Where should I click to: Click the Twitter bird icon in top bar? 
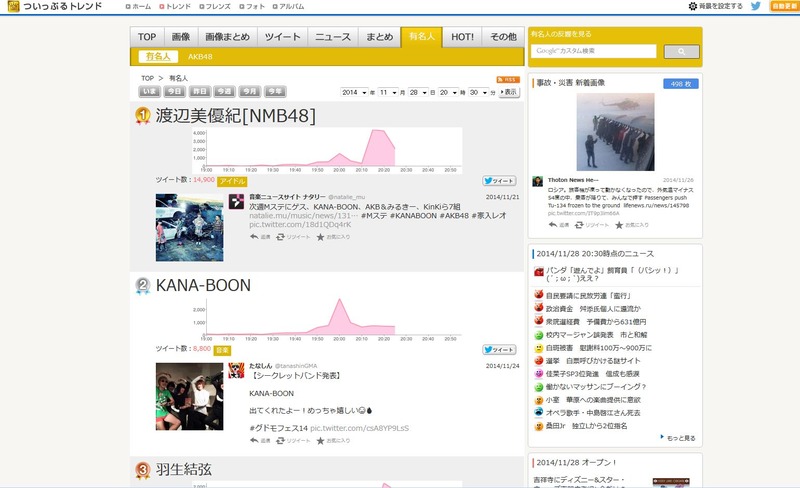[x=756, y=6]
